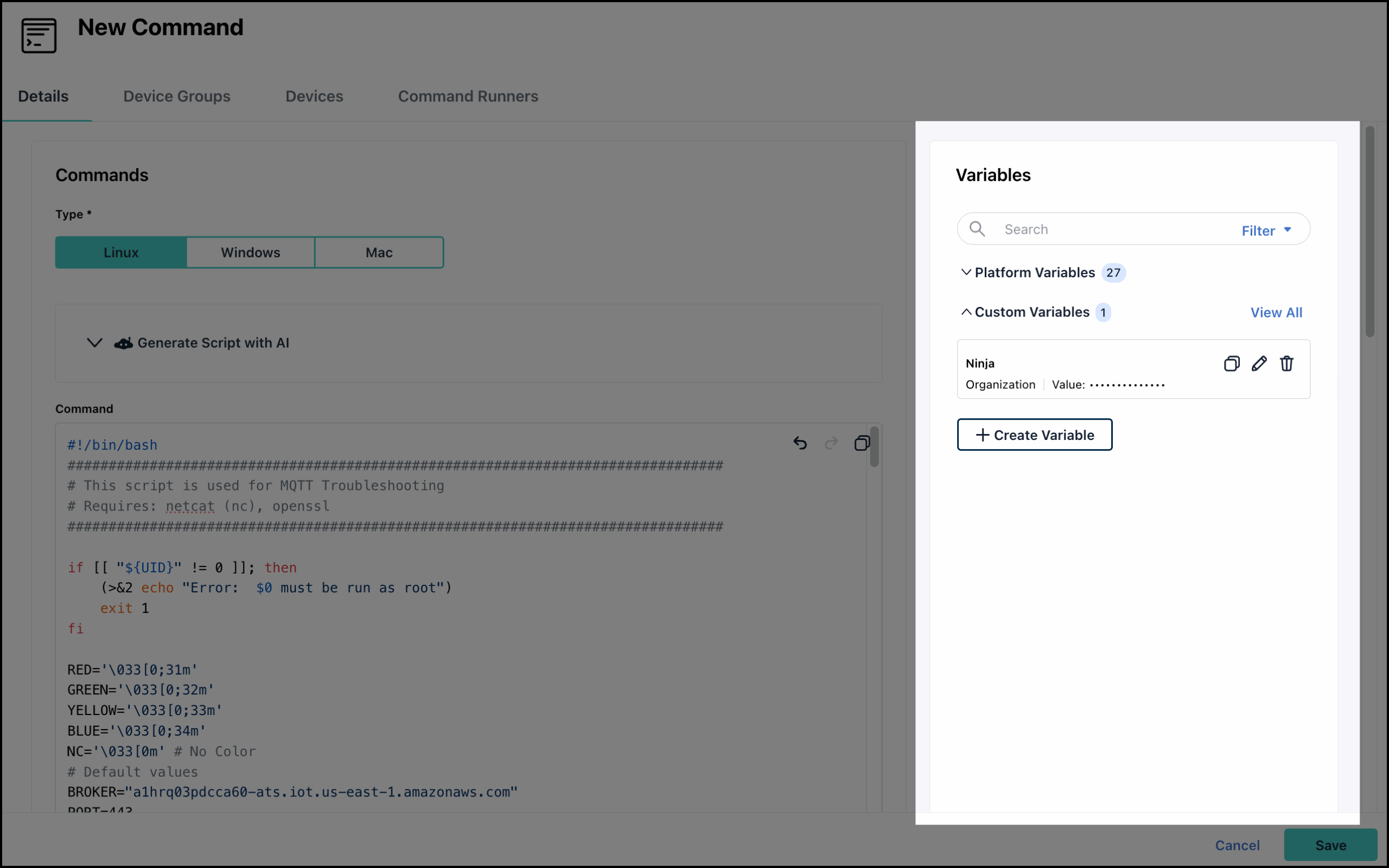Click the Create Variable button
1389x868 pixels.
[x=1034, y=435]
